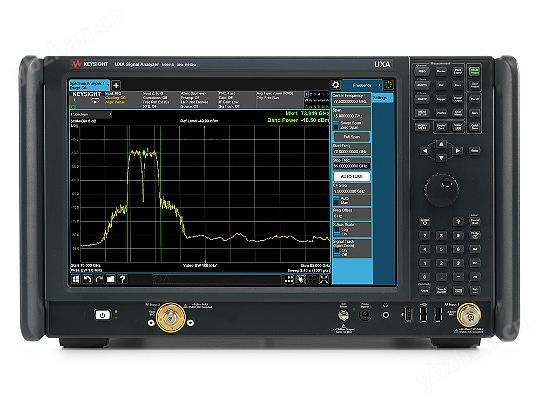The width and height of the screenshot is (540, 405).
Task: Open the multi-window grid icon
Action: 289,279
